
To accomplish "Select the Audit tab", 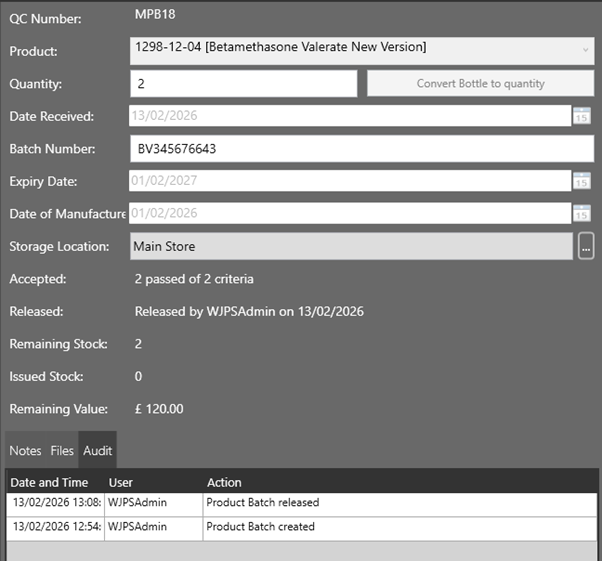I will (x=98, y=450).
